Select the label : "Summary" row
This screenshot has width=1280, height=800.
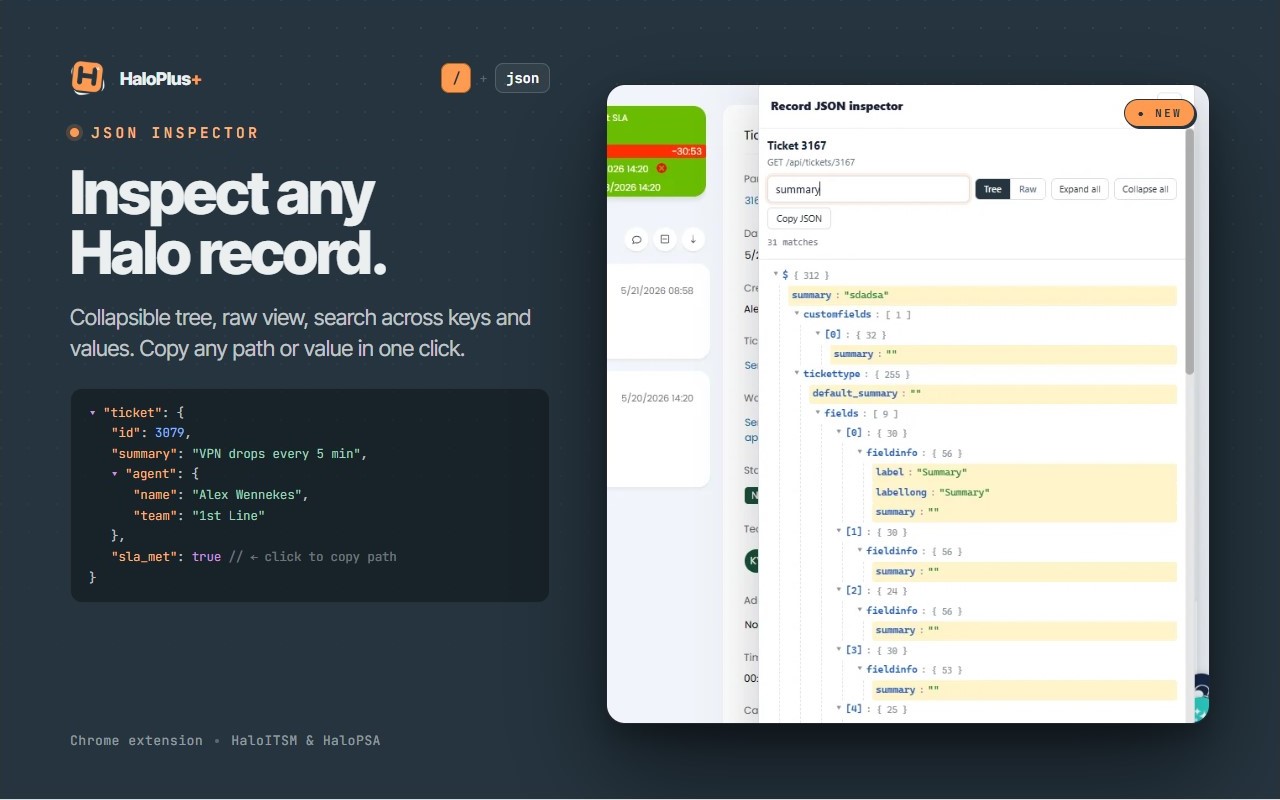coord(1024,472)
